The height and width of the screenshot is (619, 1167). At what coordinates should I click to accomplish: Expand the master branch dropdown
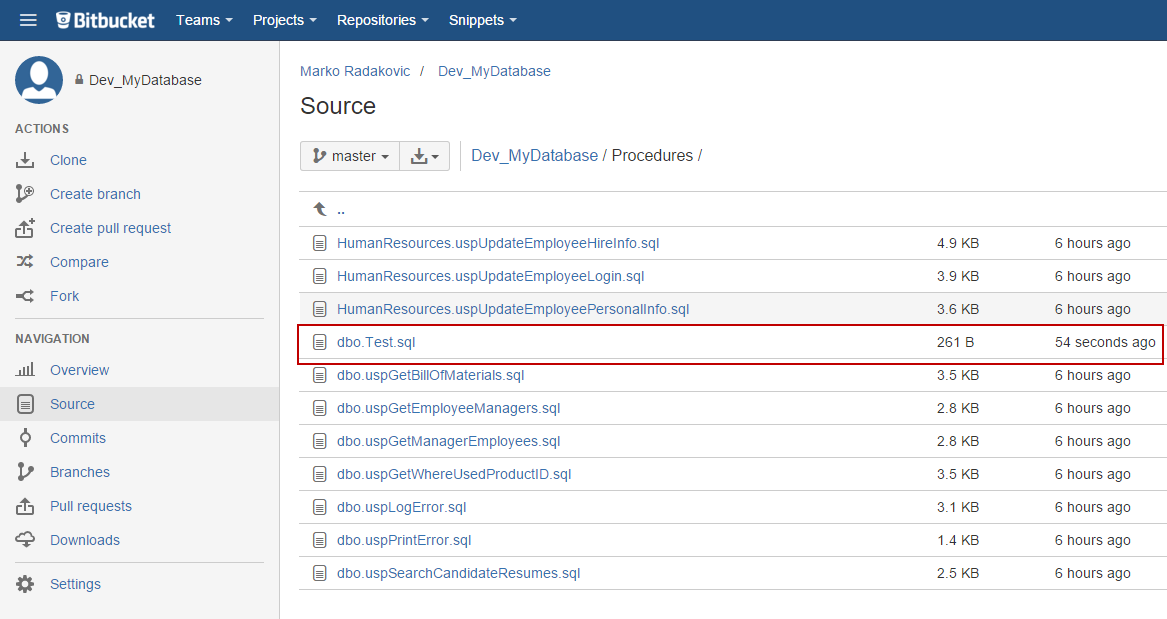(x=350, y=156)
